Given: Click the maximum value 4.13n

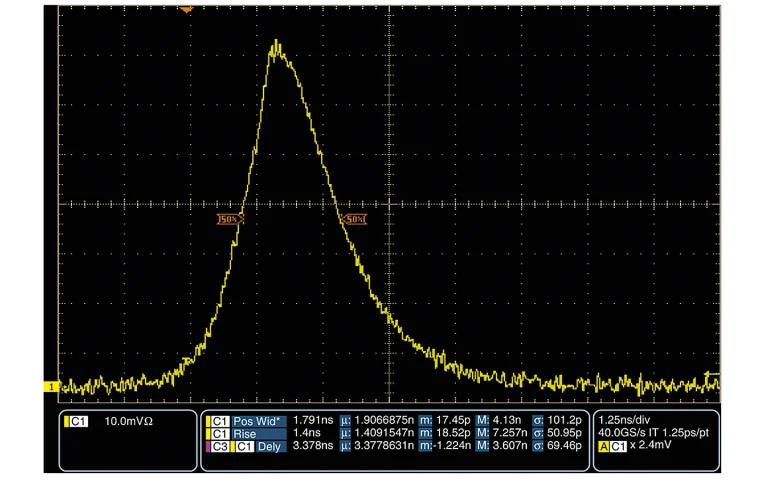Looking at the screenshot, I should point(506,420).
